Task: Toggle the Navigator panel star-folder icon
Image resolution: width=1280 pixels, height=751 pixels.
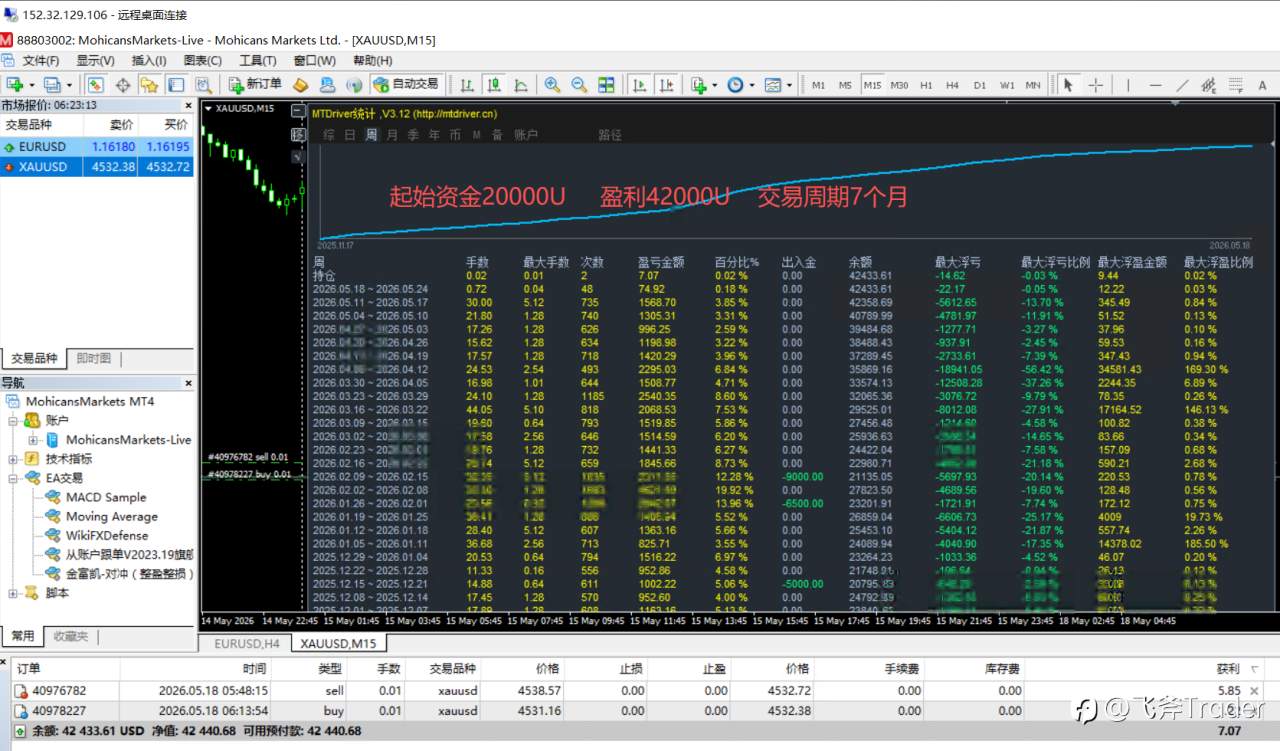Action: [149, 85]
